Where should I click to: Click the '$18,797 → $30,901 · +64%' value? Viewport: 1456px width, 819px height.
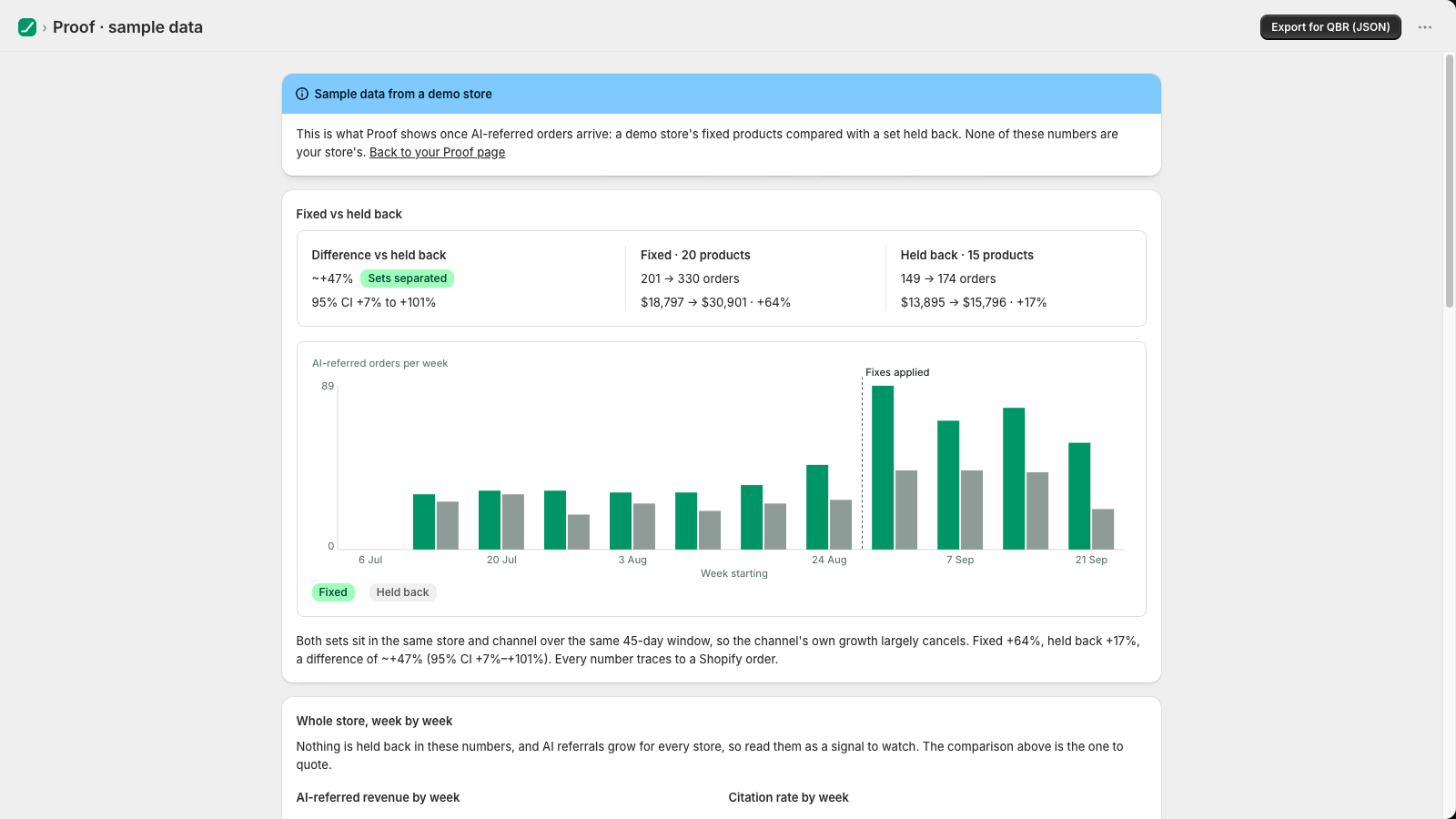tap(715, 302)
